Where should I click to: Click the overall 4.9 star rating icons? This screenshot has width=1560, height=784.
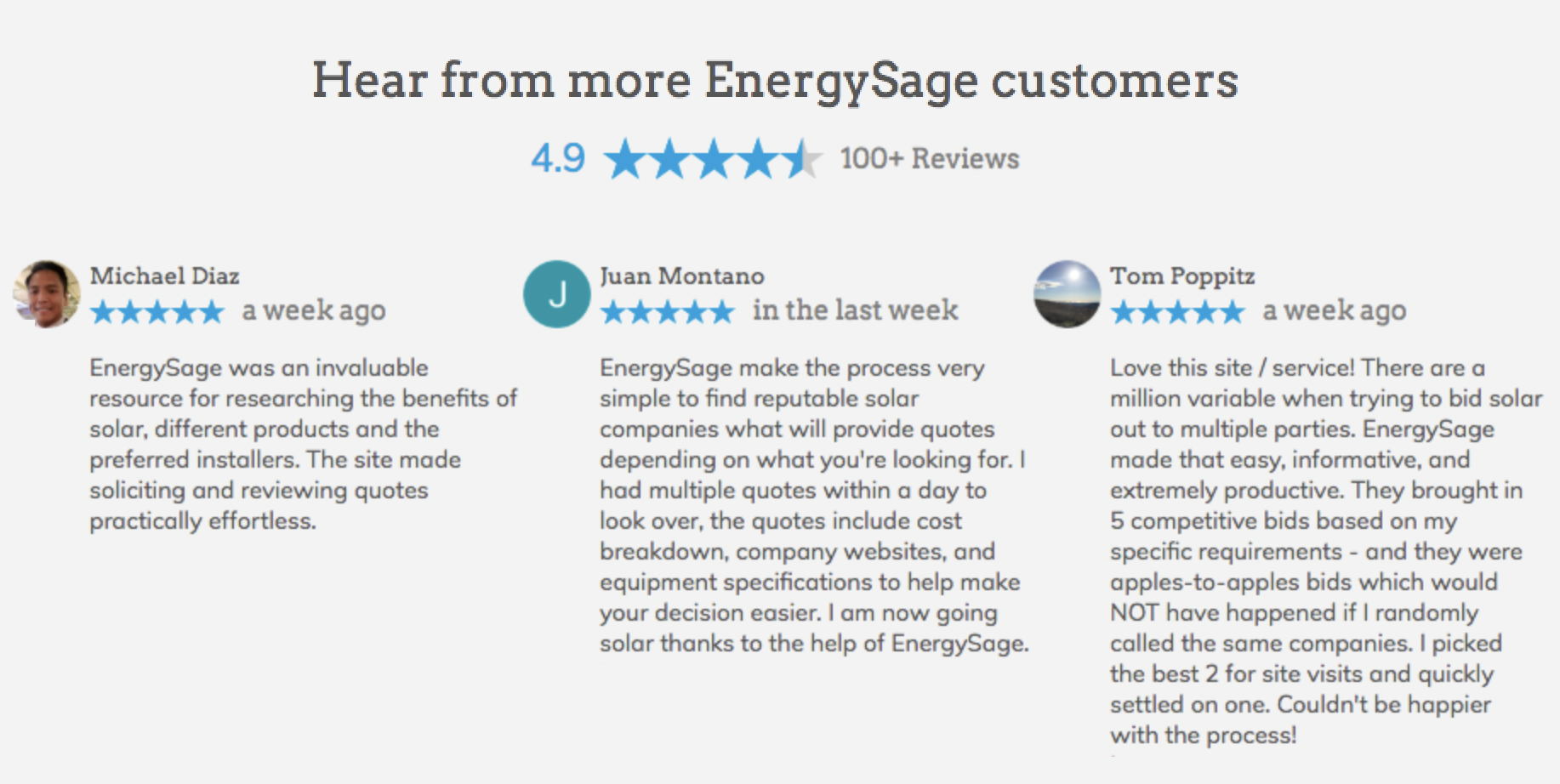click(713, 159)
